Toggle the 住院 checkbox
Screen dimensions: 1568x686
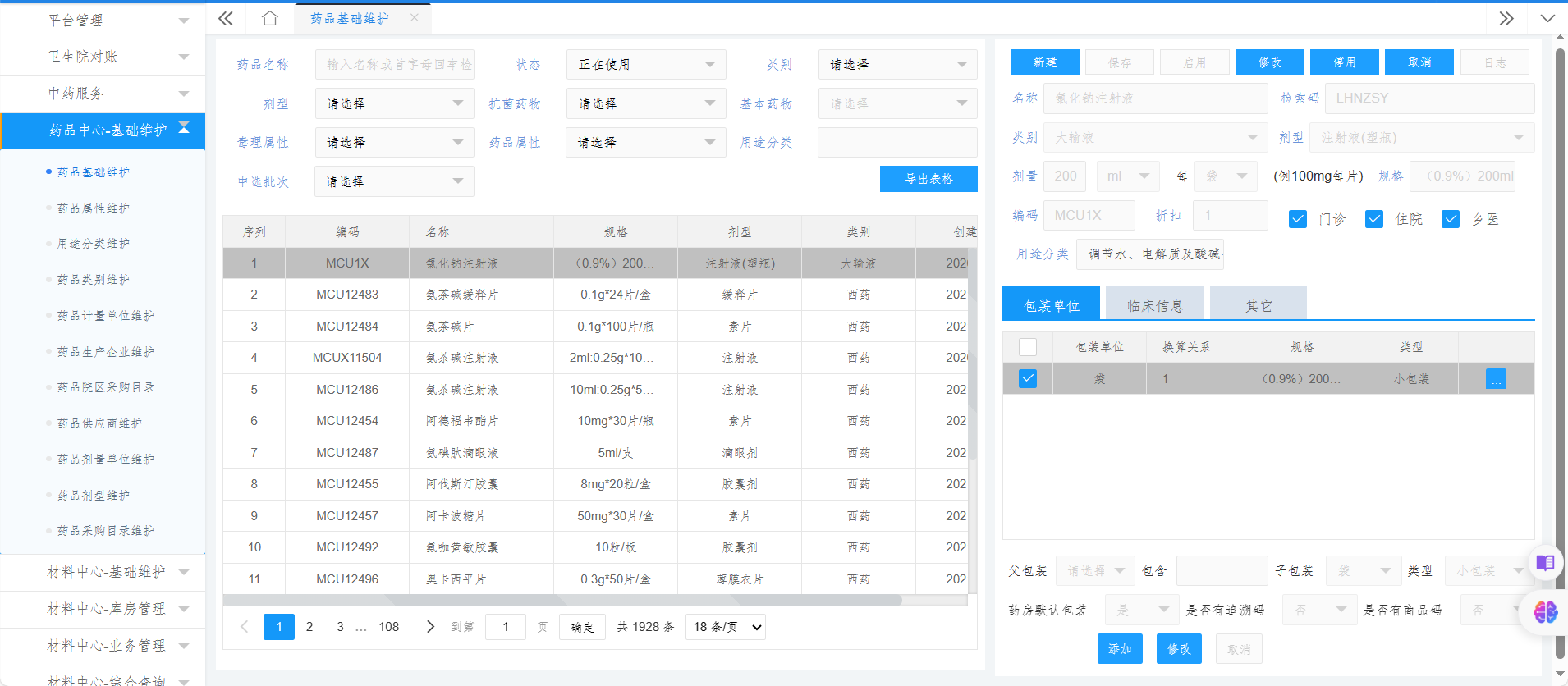click(1374, 219)
